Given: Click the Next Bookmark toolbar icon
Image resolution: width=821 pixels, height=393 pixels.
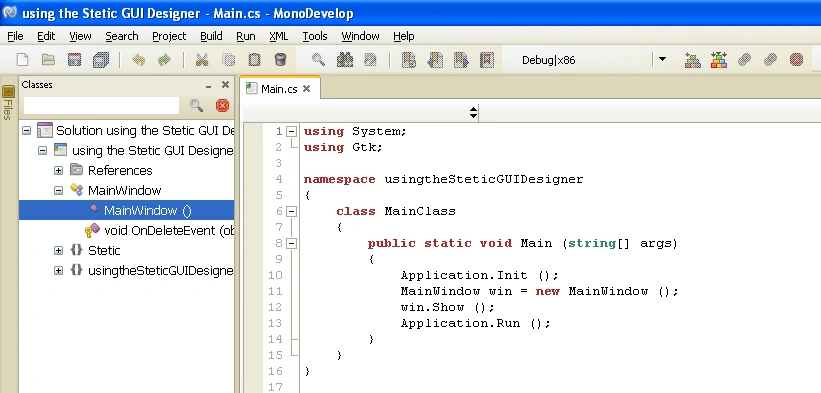Looking at the screenshot, I should click(461, 60).
